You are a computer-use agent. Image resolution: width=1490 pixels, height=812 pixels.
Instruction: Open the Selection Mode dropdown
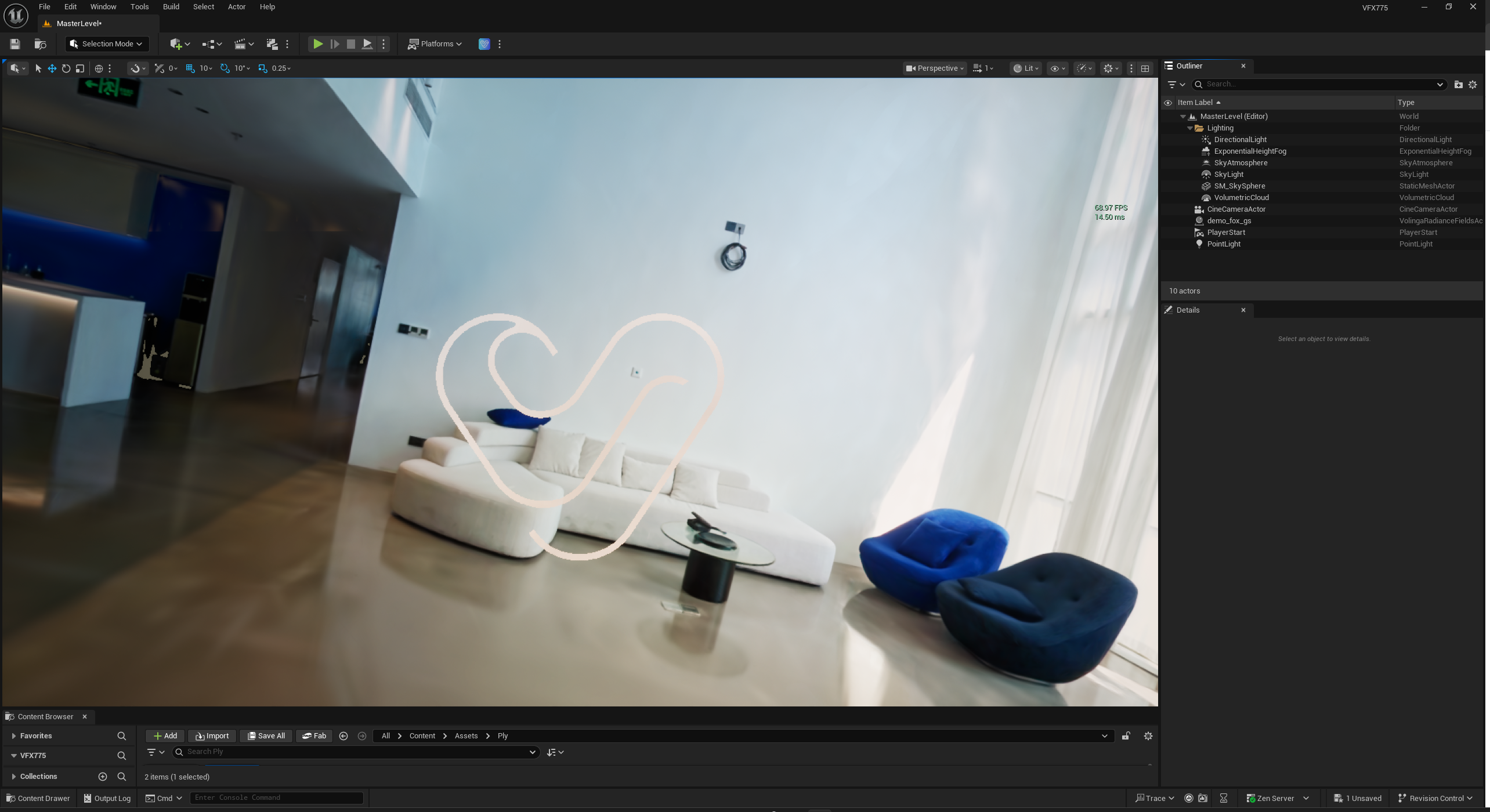coord(107,43)
